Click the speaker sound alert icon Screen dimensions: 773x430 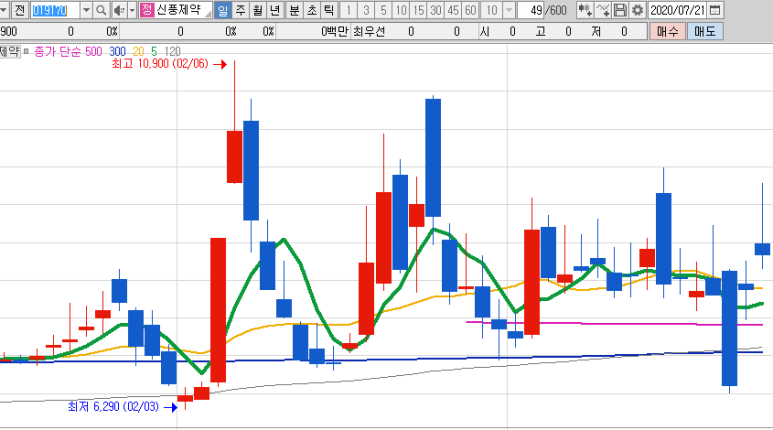[x=119, y=10]
